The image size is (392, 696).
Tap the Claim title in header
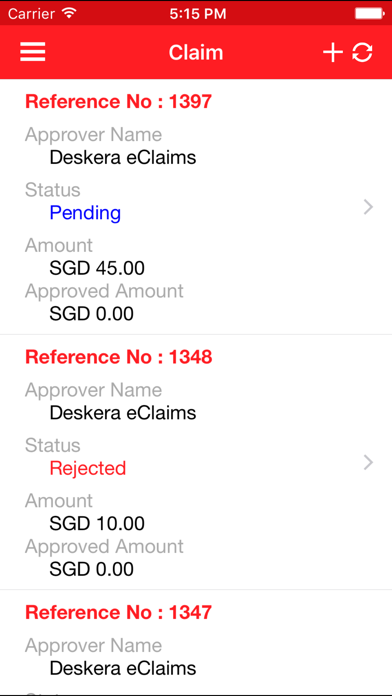tap(196, 53)
